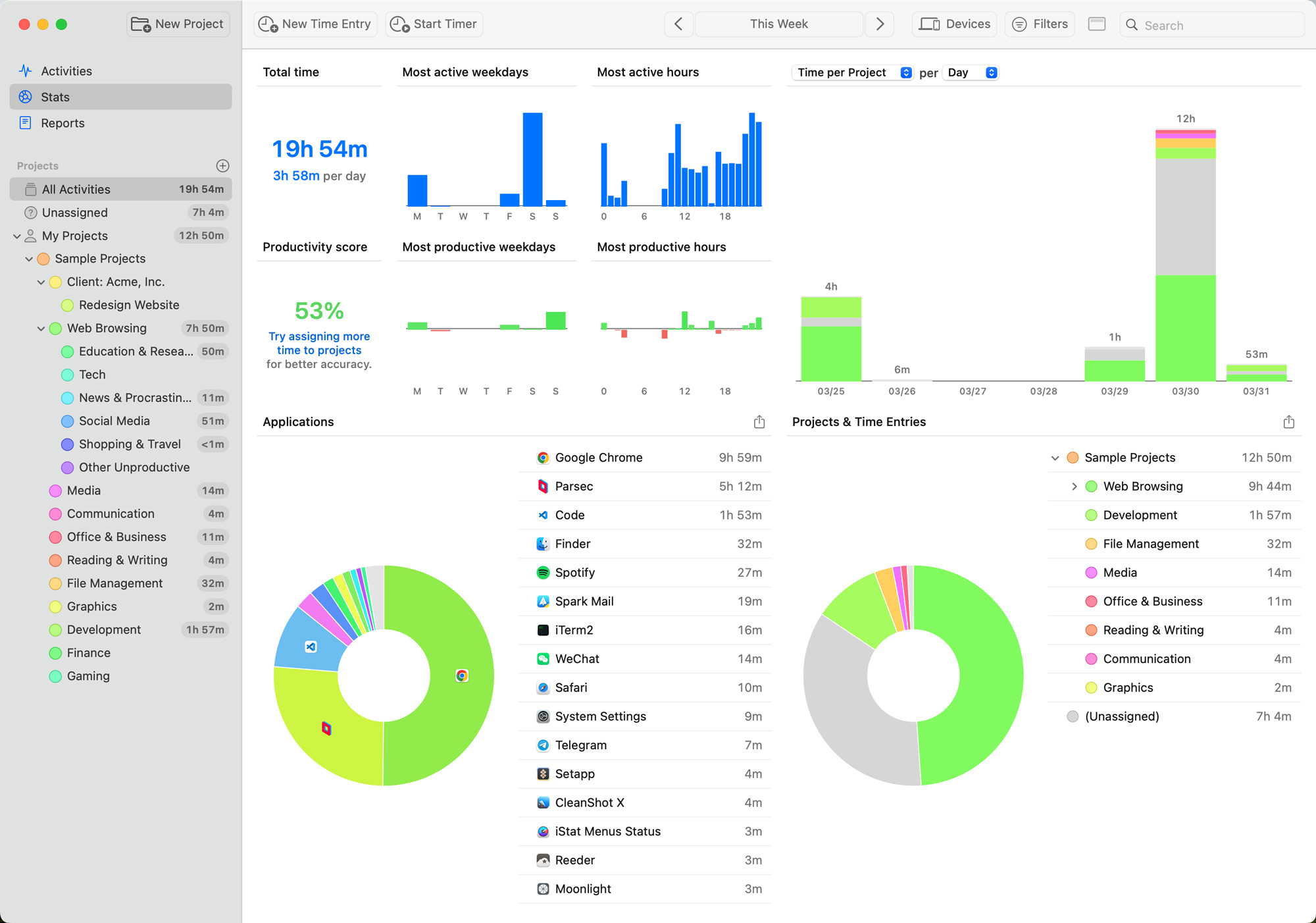Select the Development sidebar project

click(x=121, y=629)
